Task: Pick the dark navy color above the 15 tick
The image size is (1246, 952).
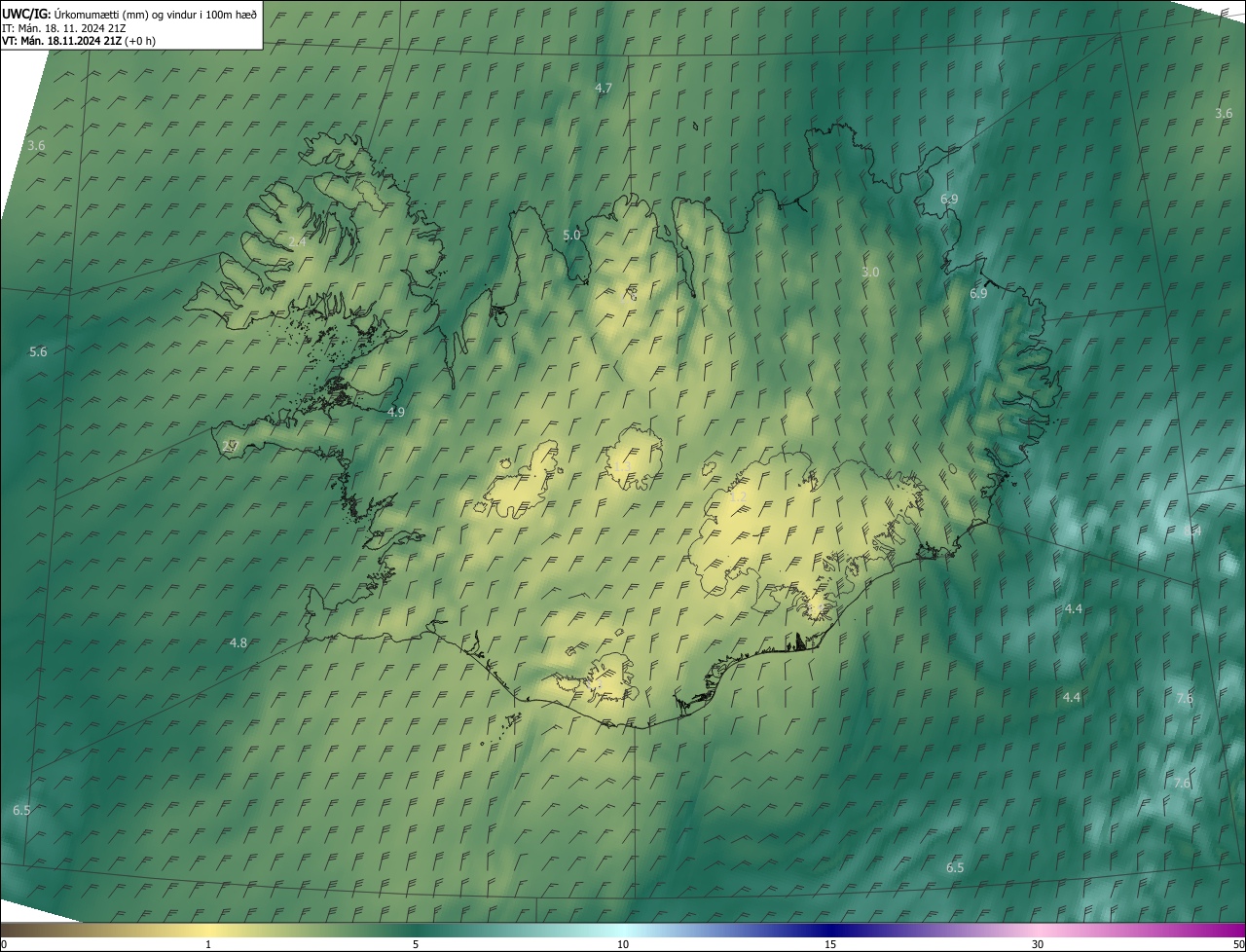Action: (x=830, y=930)
